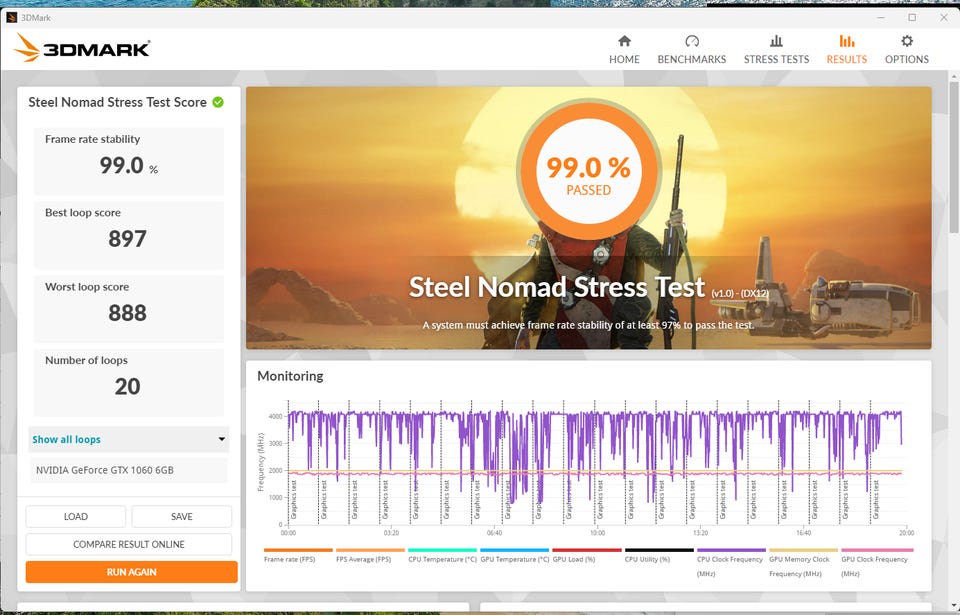Screen dimensions: 960x615
Task: Click the Best loop score value 897
Action: pos(127,239)
